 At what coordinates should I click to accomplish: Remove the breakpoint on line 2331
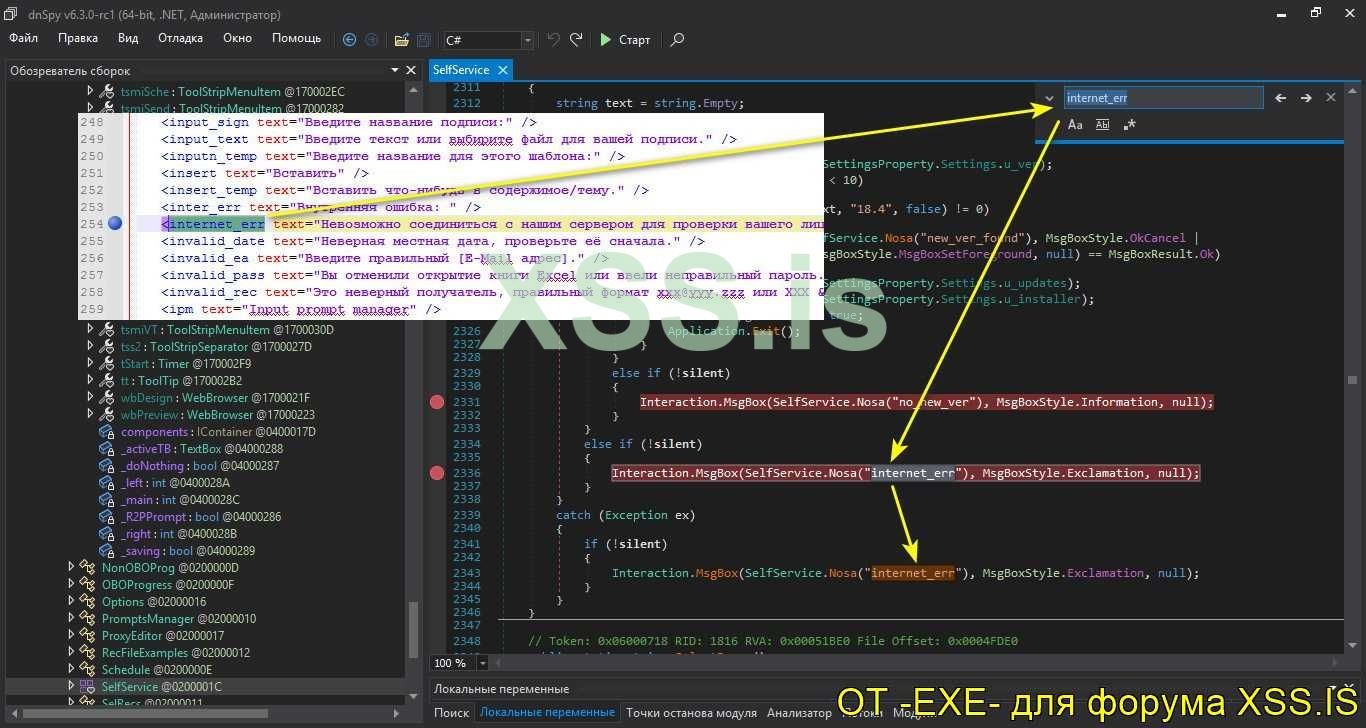click(x=437, y=402)
